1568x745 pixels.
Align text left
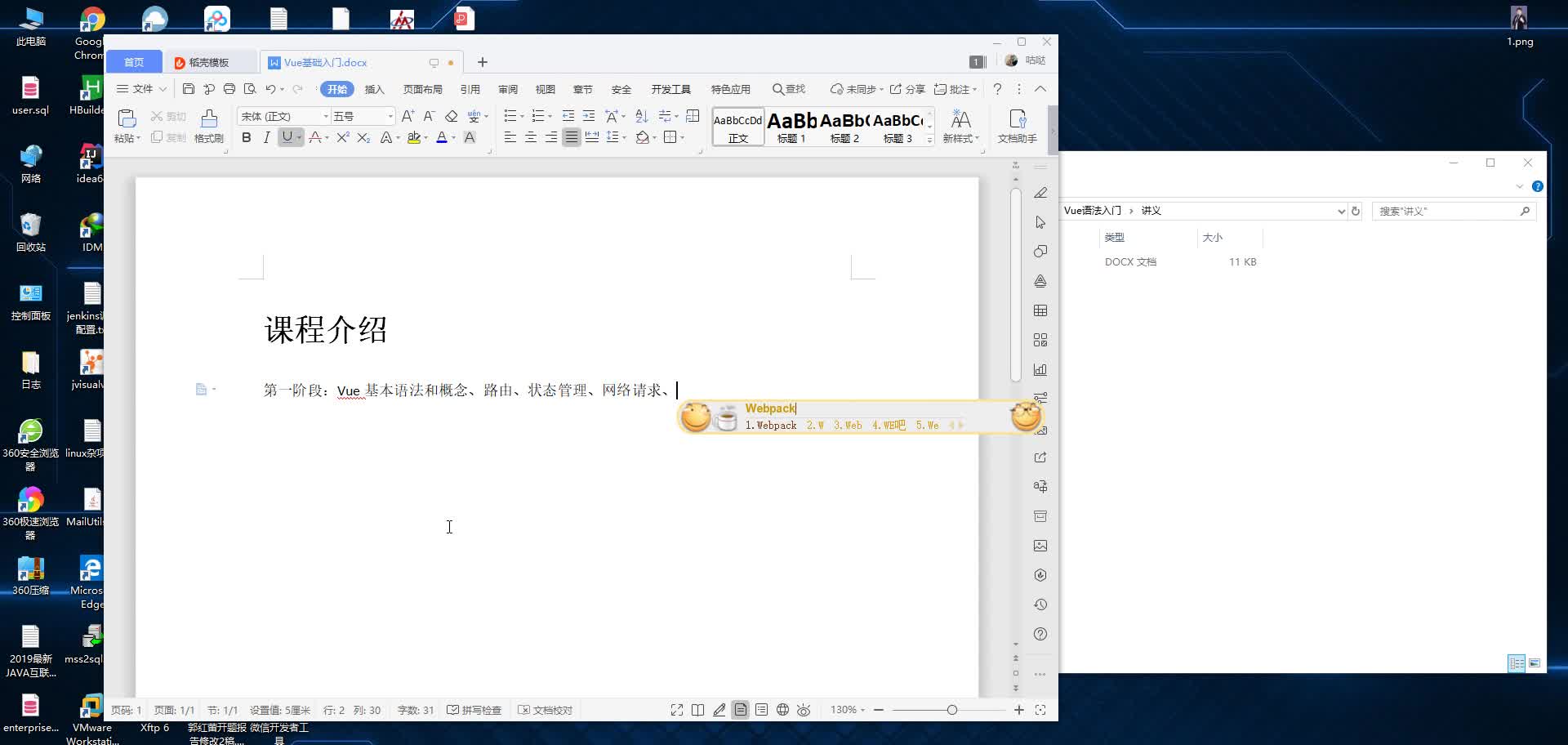(x=510, y=137)
